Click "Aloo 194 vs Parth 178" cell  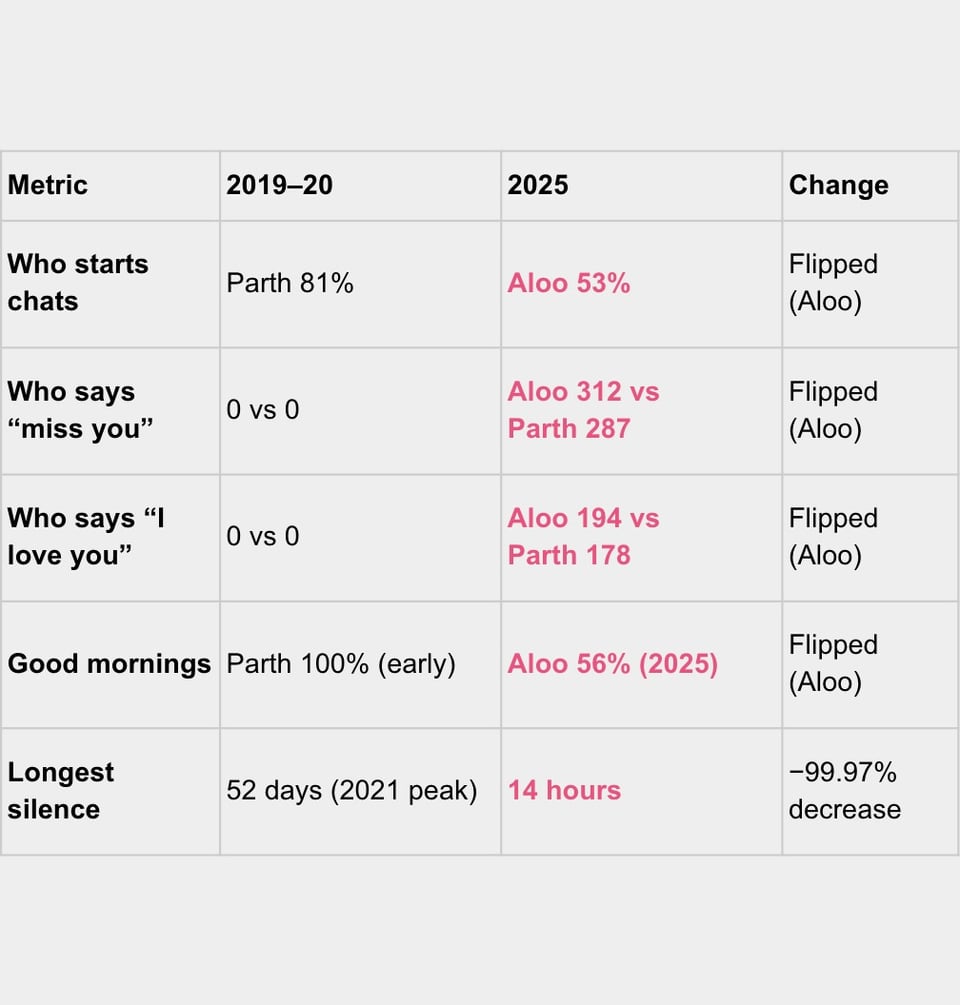point(583,537)
